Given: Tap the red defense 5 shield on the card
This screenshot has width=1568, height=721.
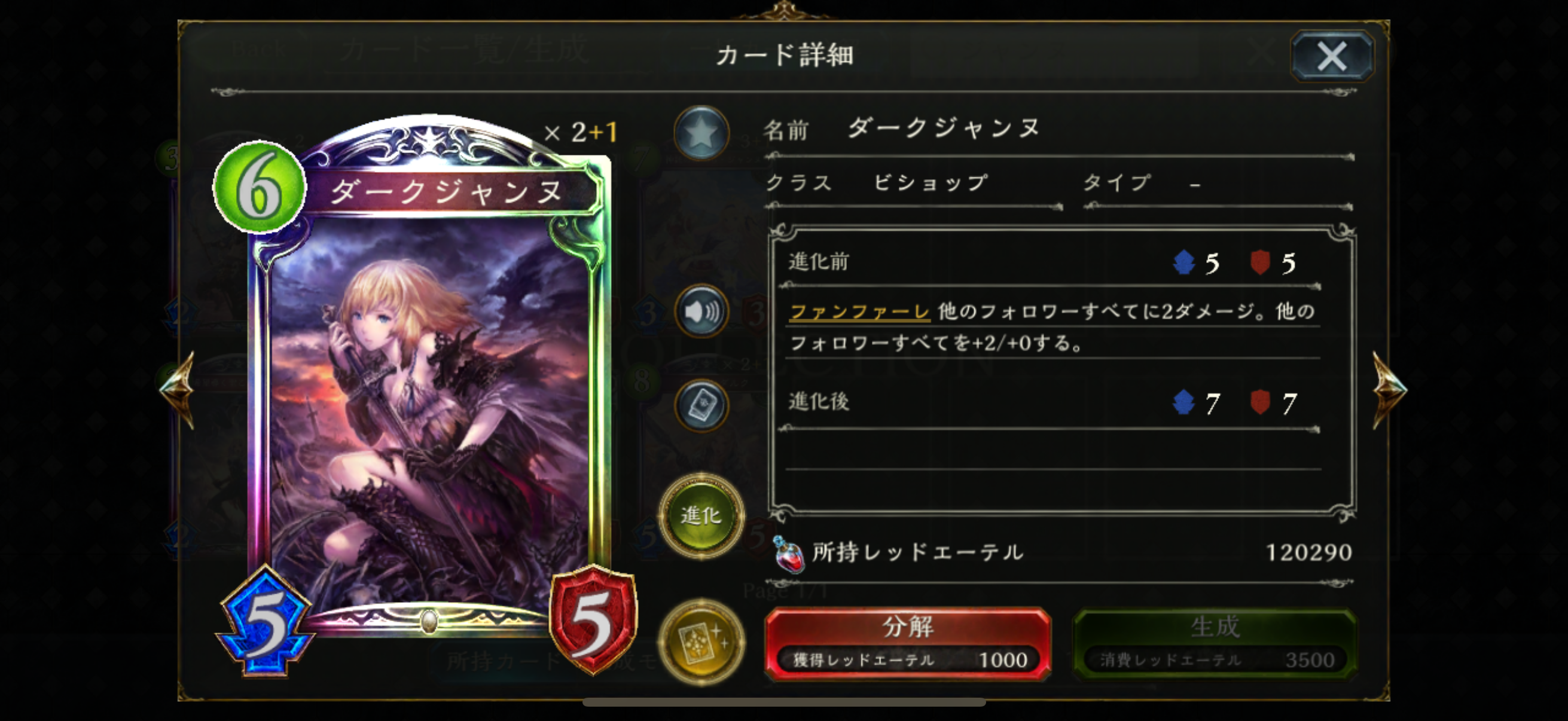Looking at the screenshot, I should pos(593,621).
